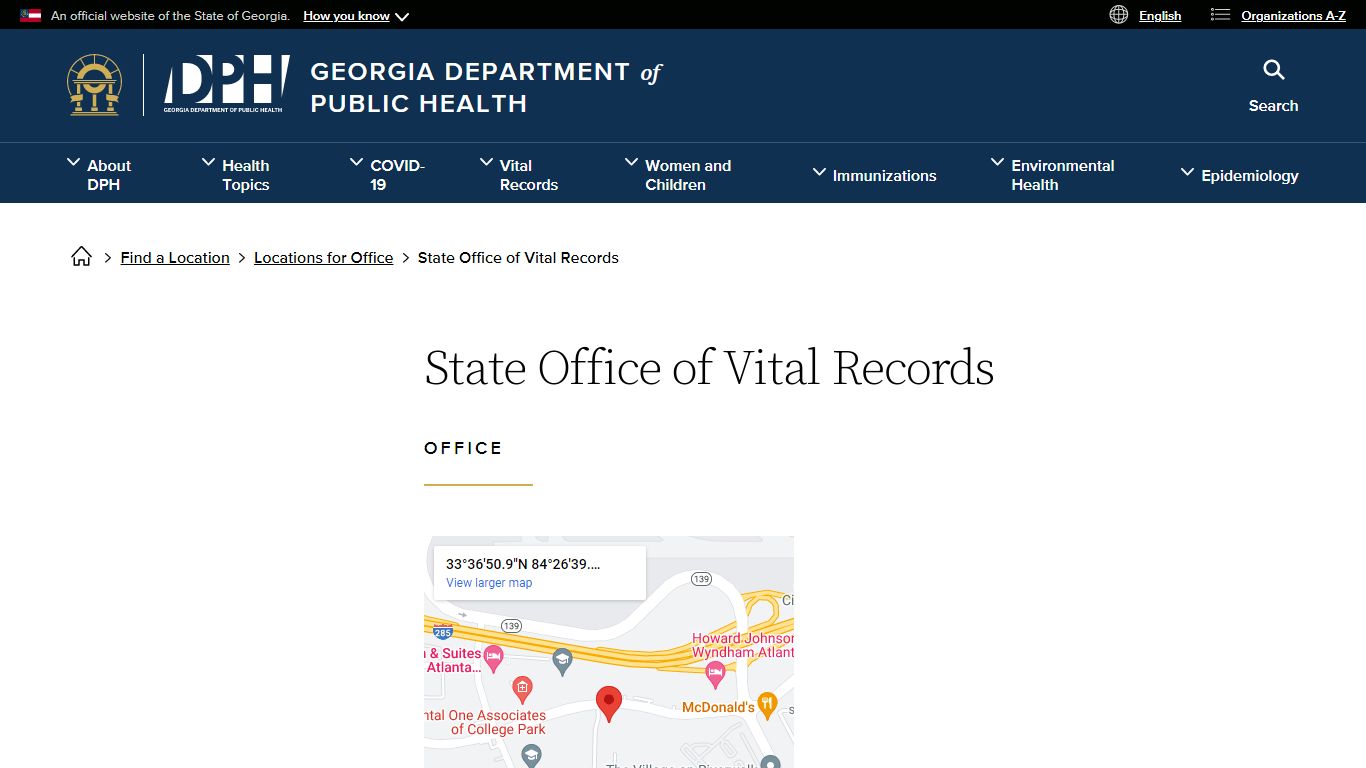Open the Search magnifier icon
Image resolution: width=1366 pixels, height=768 pixels.
pos(1273,70)
